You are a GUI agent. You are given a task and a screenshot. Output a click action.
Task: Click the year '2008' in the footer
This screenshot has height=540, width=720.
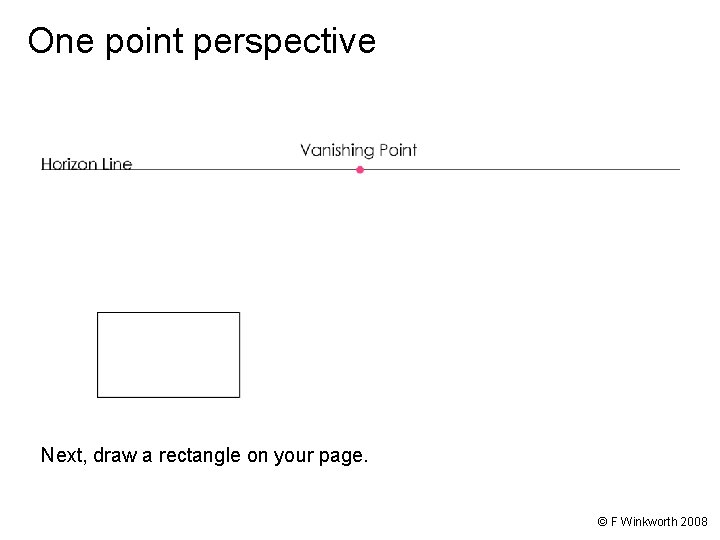tap(694, 522)
